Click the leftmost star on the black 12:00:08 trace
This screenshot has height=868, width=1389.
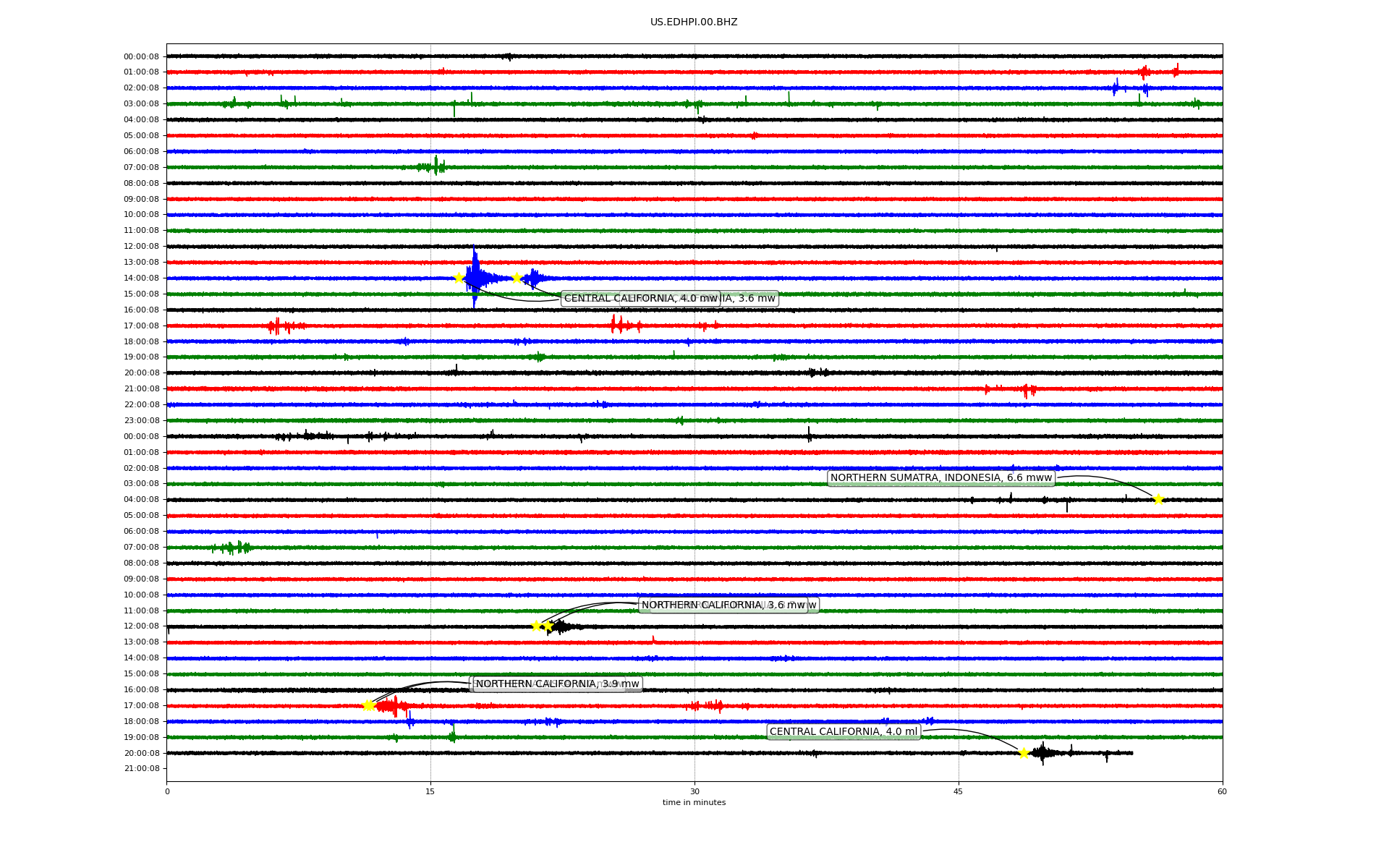point(536,626)
